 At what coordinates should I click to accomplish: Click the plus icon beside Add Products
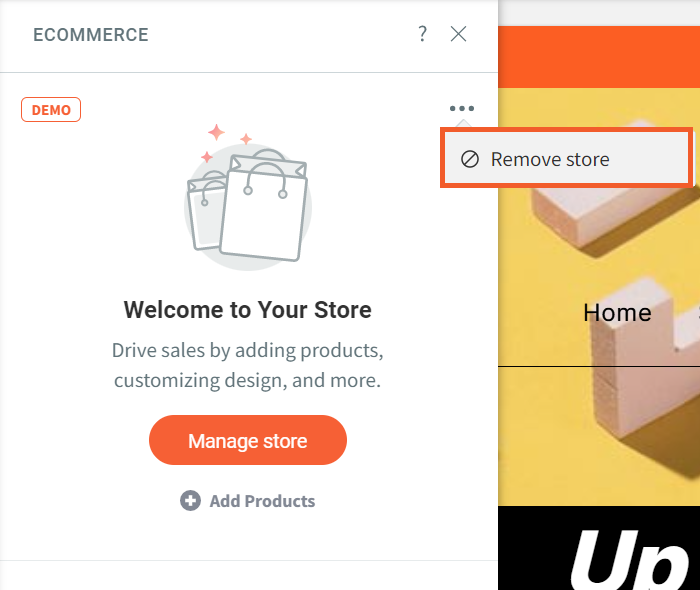[x=190, y=501]
